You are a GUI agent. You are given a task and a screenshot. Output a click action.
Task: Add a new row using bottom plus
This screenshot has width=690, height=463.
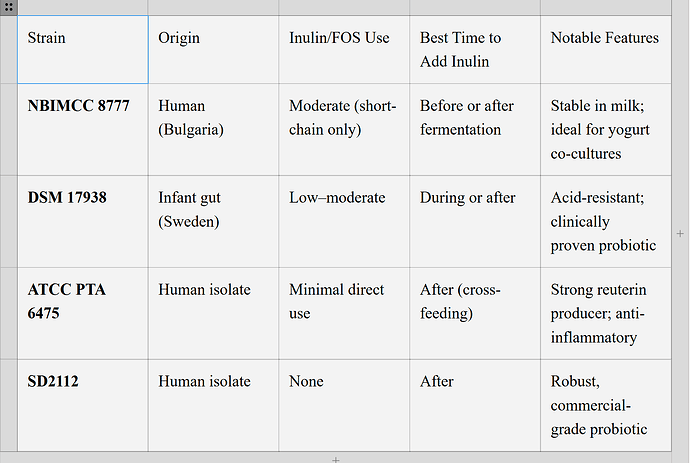pos(336,458)
